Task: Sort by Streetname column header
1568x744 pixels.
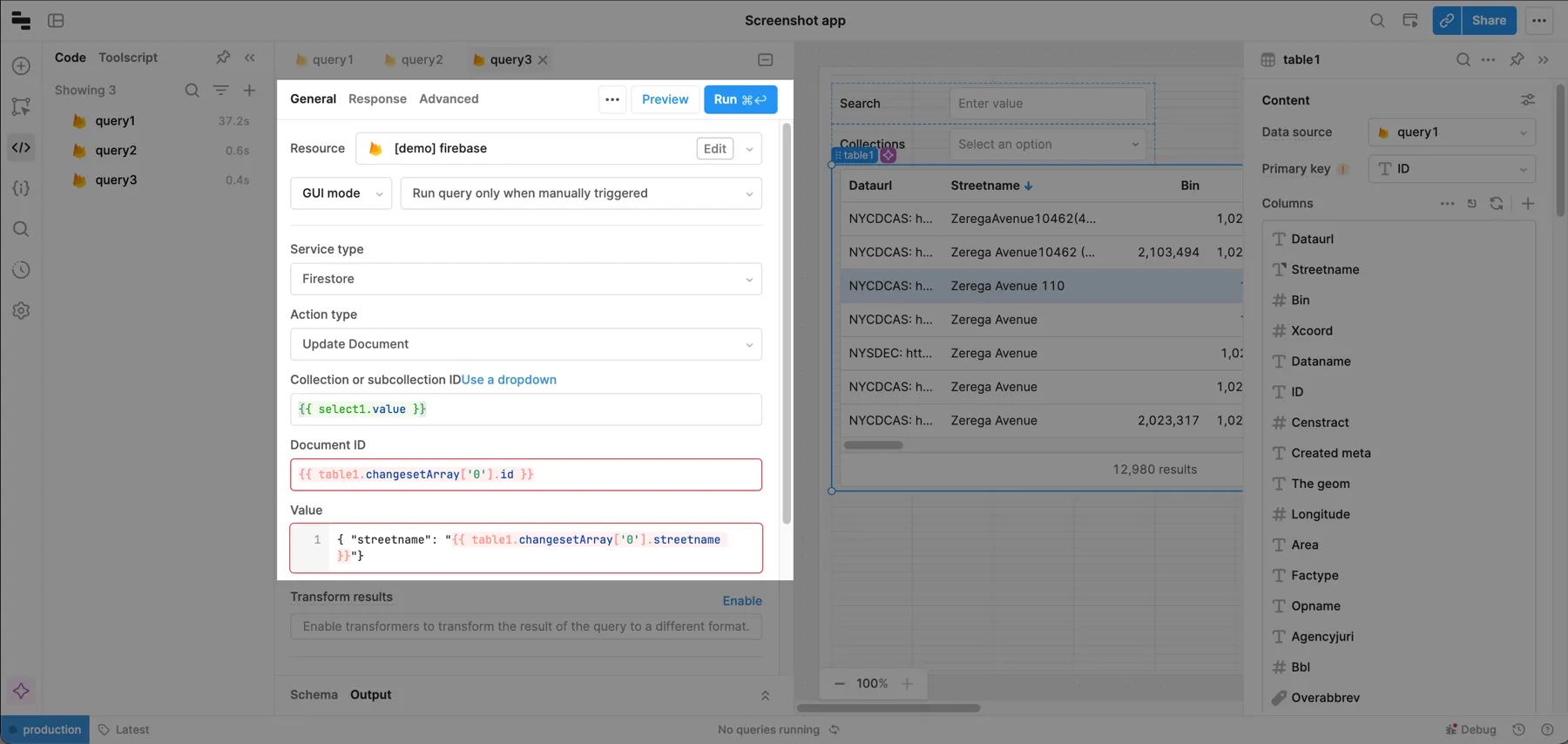Action: tap(991, 186)
